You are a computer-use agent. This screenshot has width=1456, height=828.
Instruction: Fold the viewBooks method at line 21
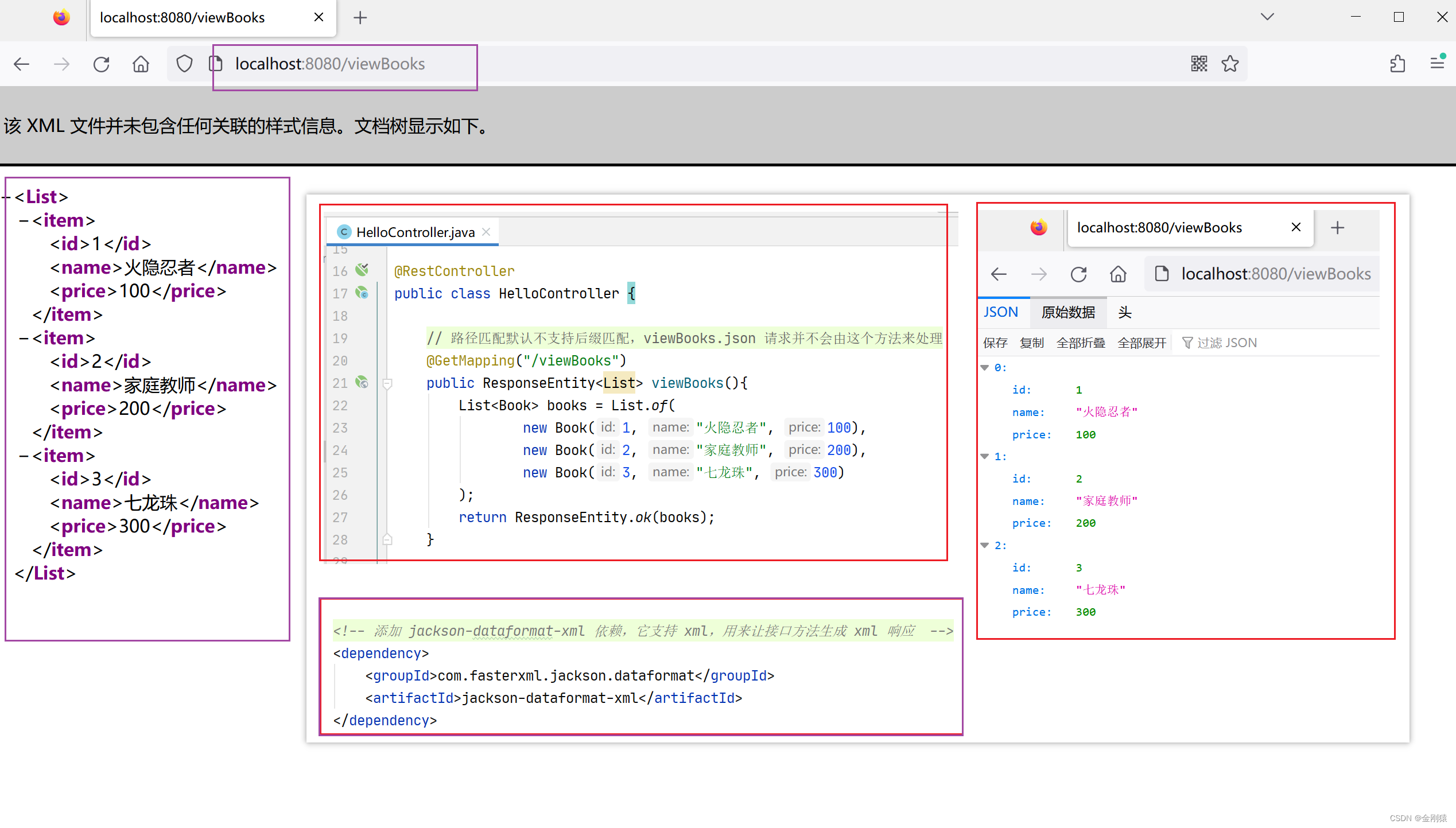click(387, 383)
